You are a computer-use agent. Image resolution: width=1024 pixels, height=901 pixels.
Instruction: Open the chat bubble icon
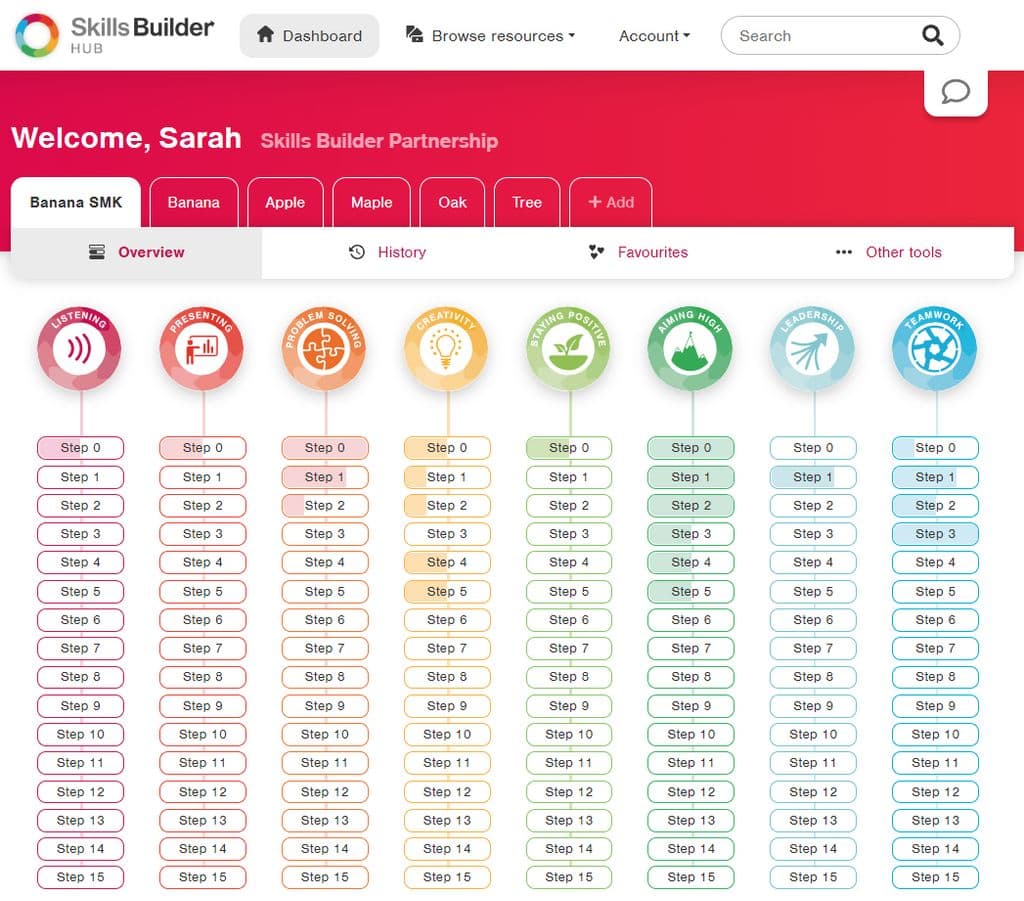[x=955, y=91]
